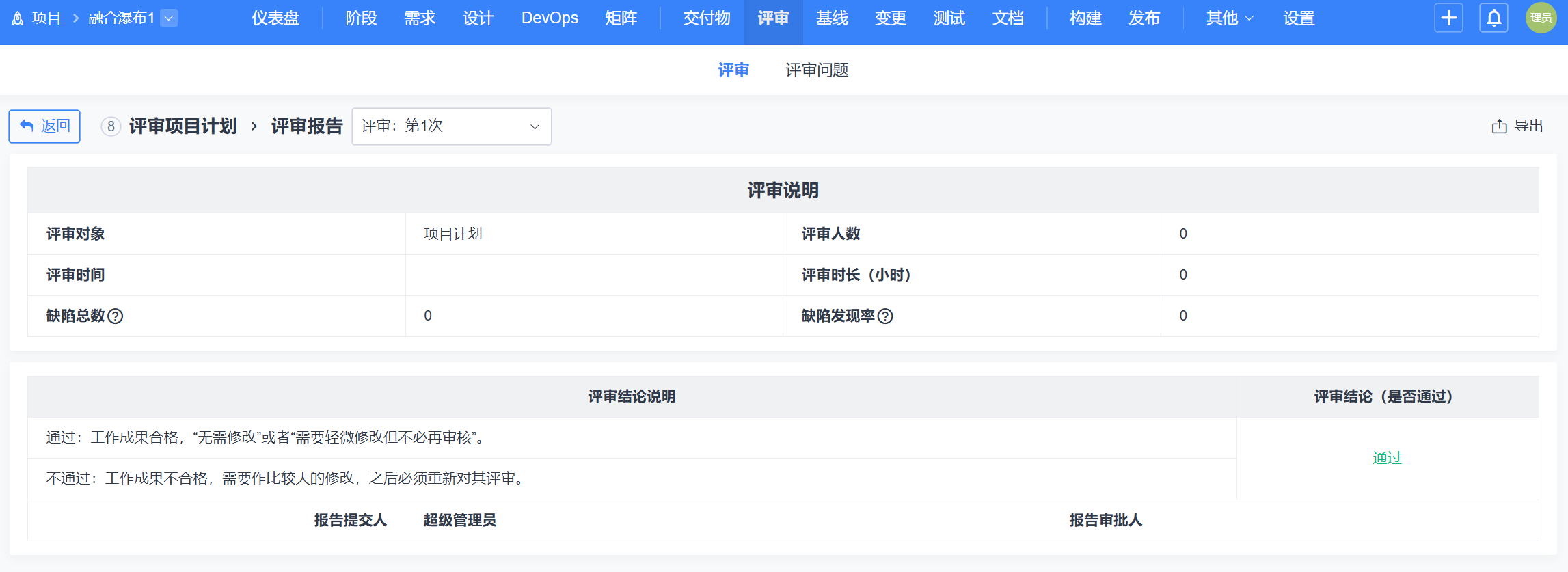Click the 不通过：工作成果不合格 description row
The height and width of the screenshot is (572, 1568).
(632, 478)
